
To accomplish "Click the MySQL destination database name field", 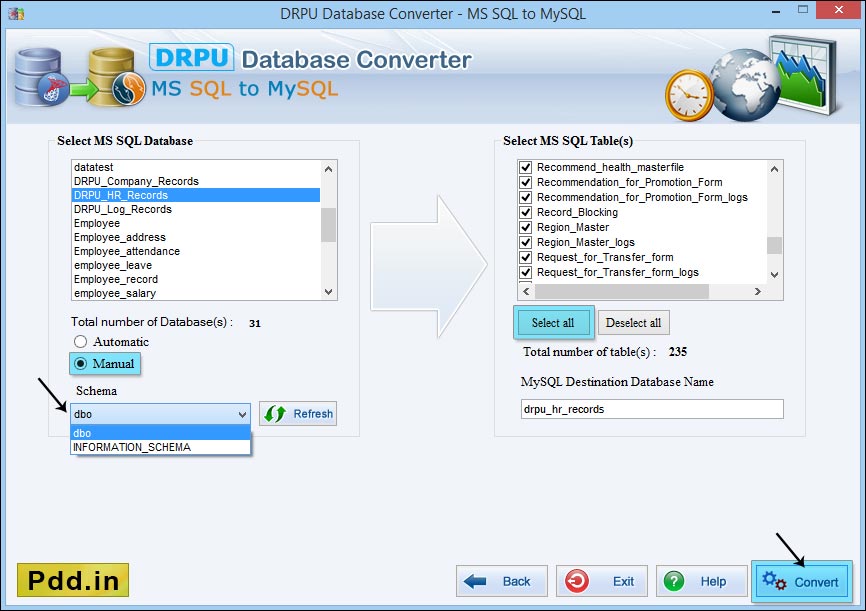I will [652, 409].
